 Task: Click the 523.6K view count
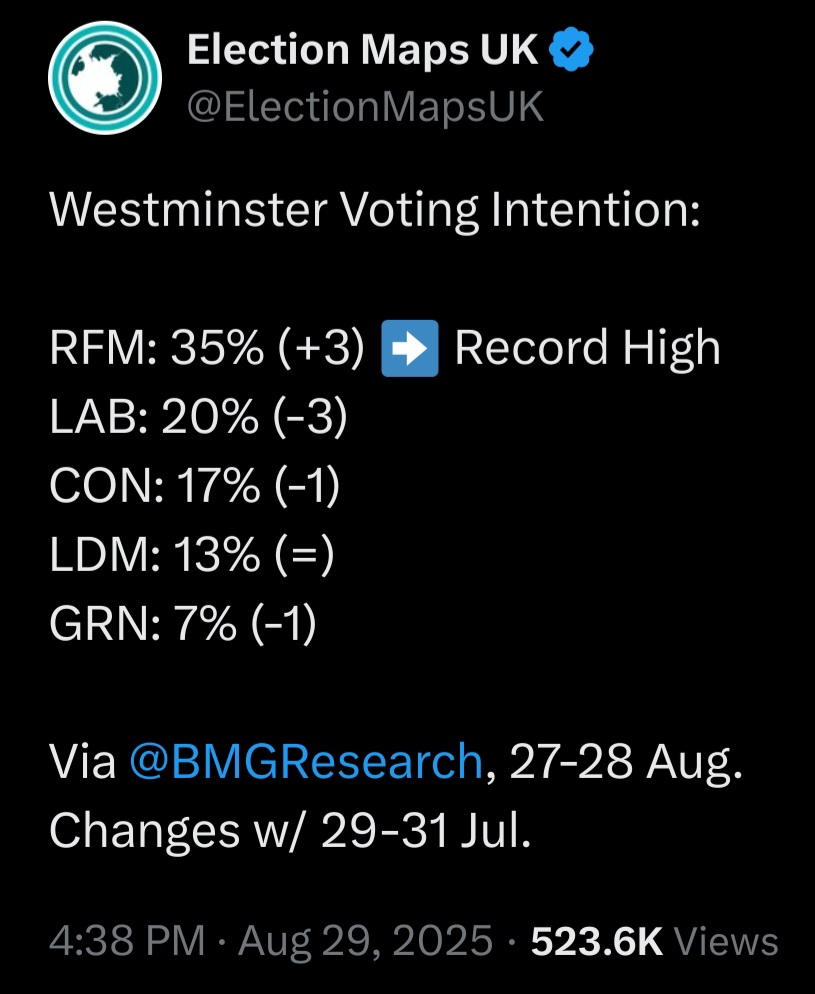(x=596, y=941)
